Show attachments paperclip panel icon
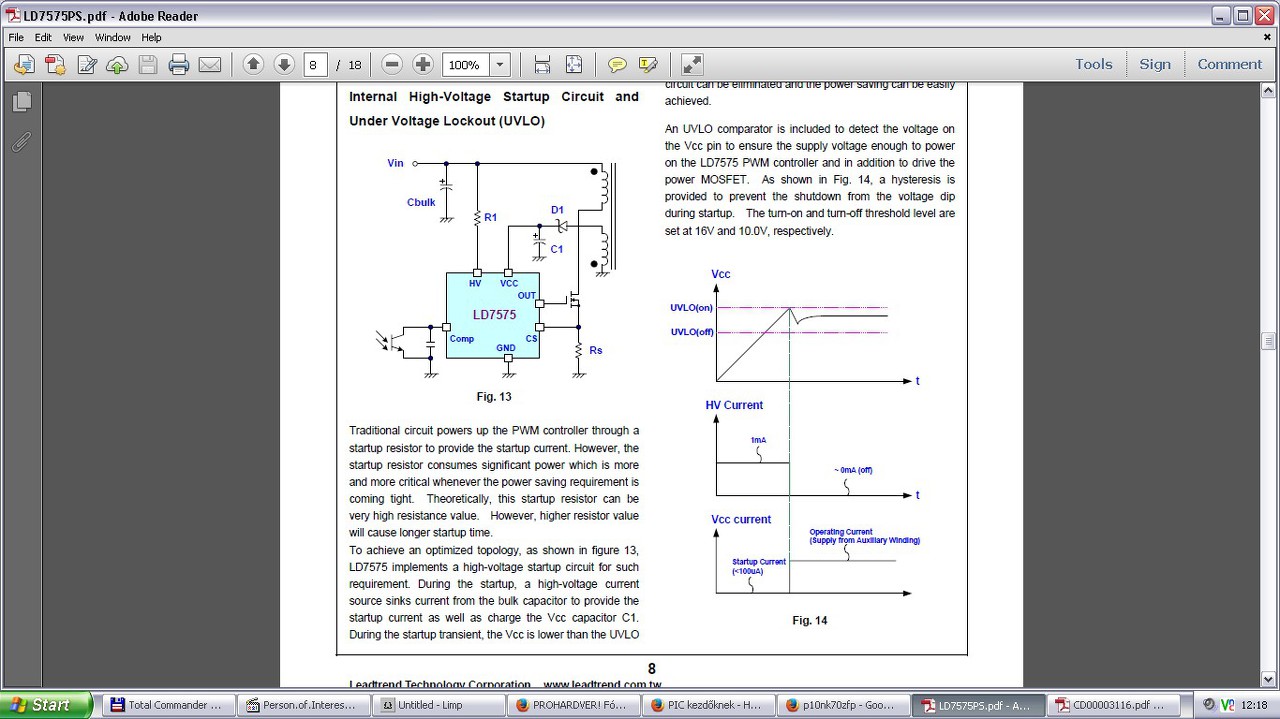The height and width of the screenshot is (719, 1280). click(x=21, y=142)
